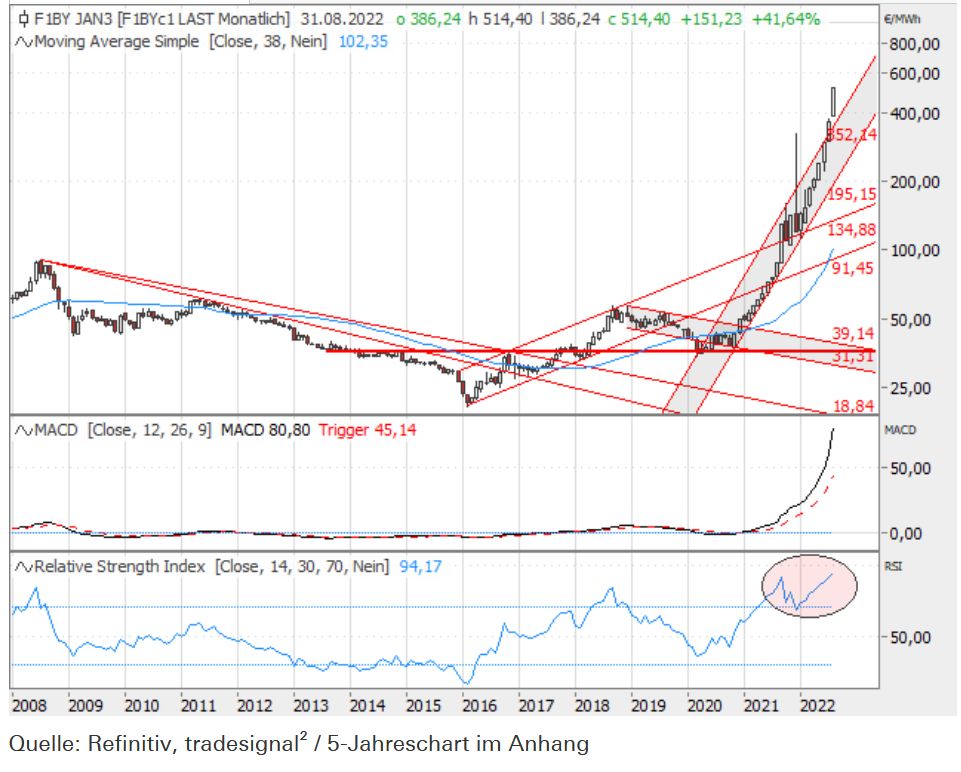
Task: Click the RSI value 94,17
Action: pos(420,567)
